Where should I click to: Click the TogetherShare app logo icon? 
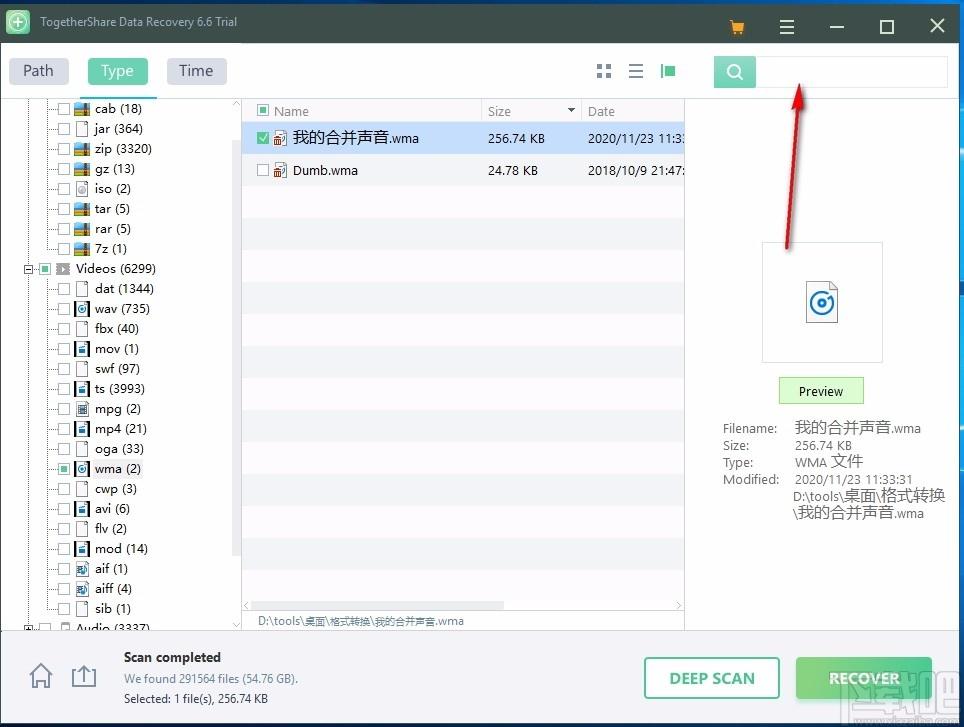click(x=18, y=22)
